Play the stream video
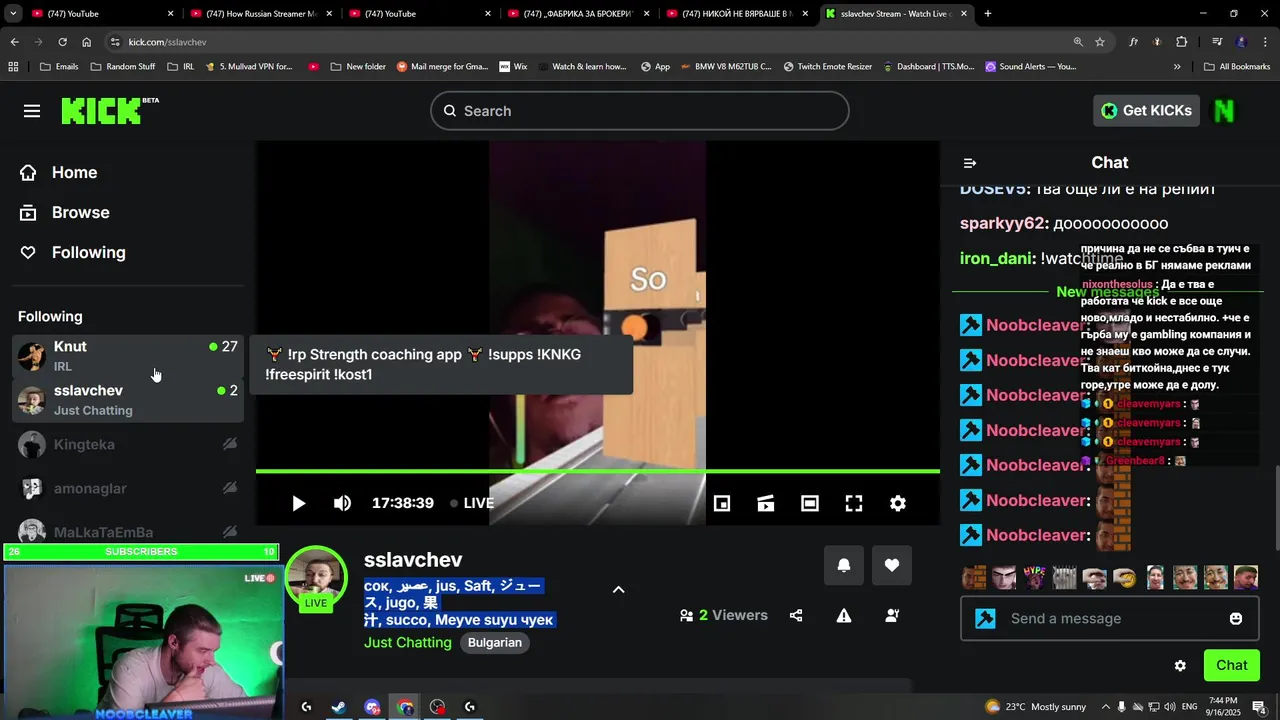This screenshot has width=1280, height=720. [298, 503]
